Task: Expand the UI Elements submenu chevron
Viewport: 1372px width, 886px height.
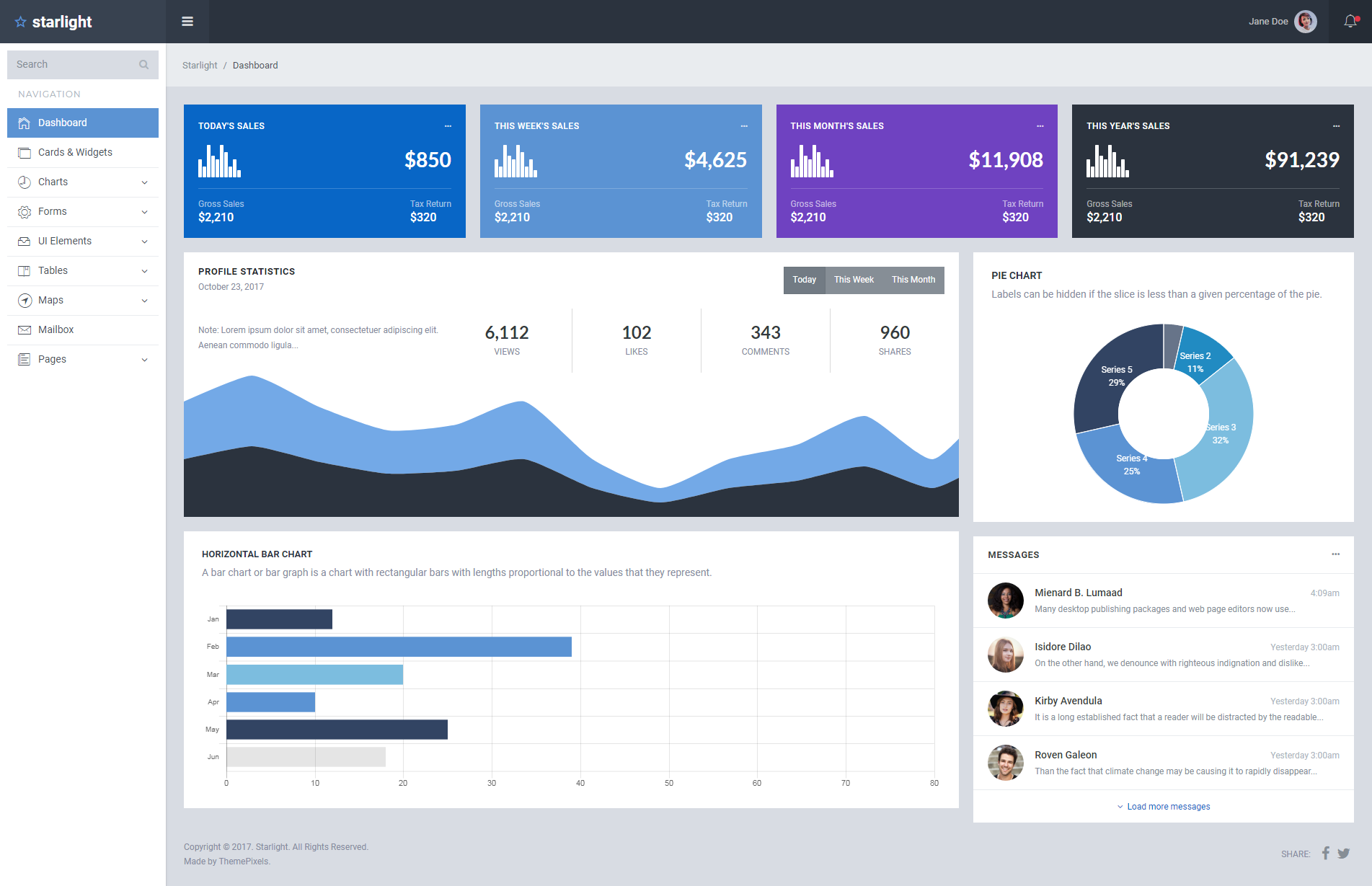Action: (x=145, y=242)
